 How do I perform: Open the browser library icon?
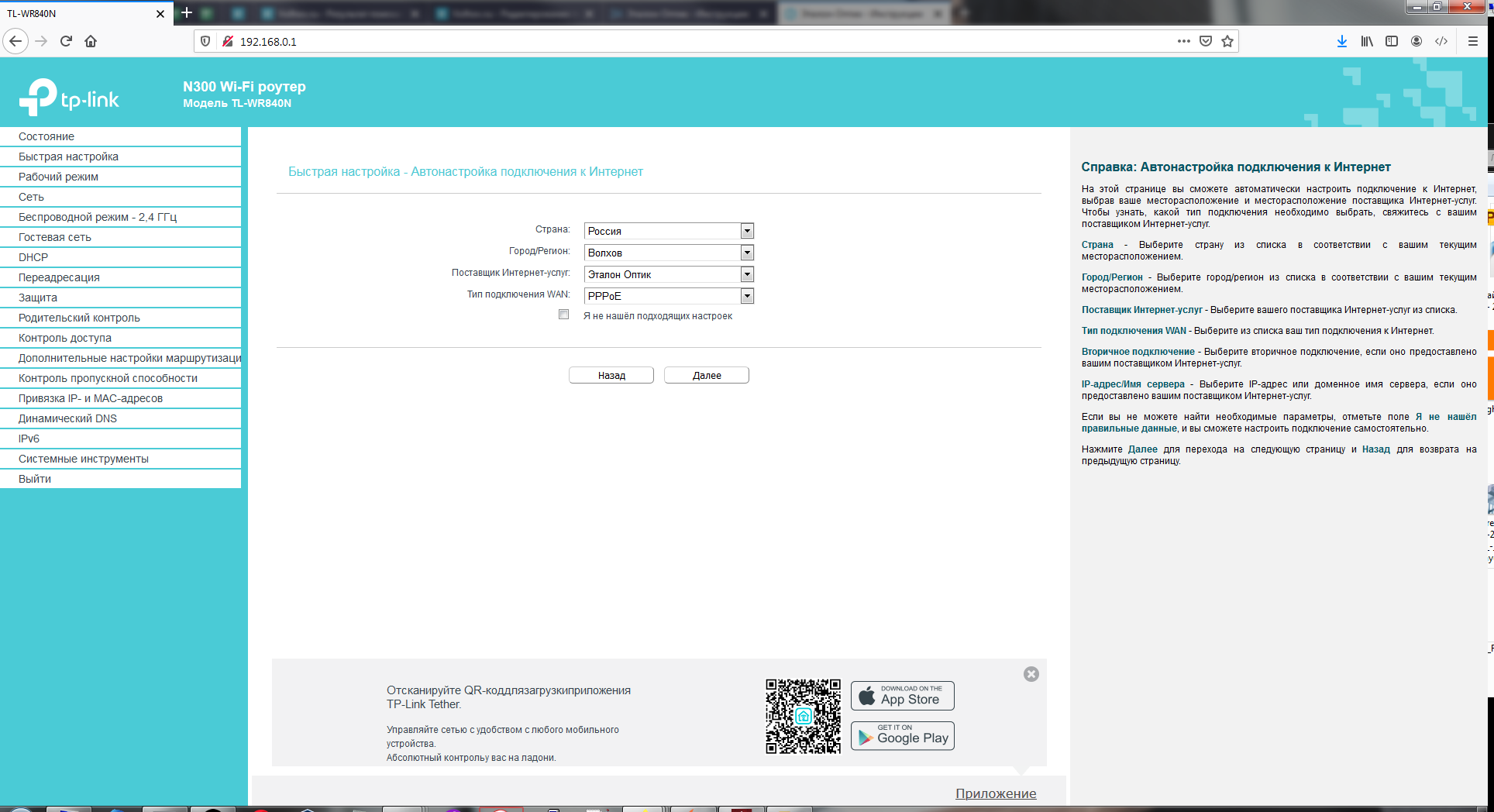1367,41
